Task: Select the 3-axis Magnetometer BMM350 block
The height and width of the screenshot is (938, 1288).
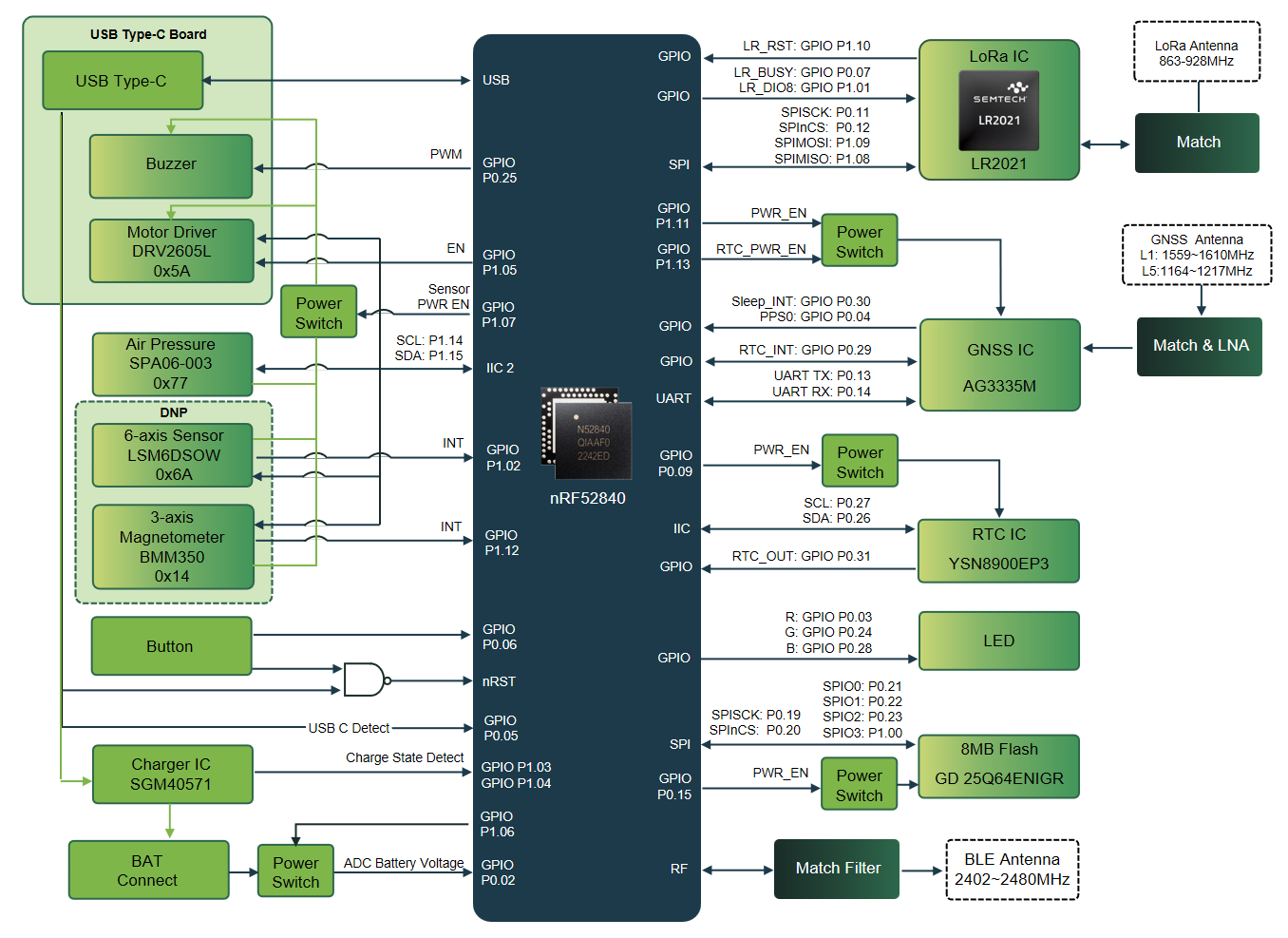Action: 173,546
